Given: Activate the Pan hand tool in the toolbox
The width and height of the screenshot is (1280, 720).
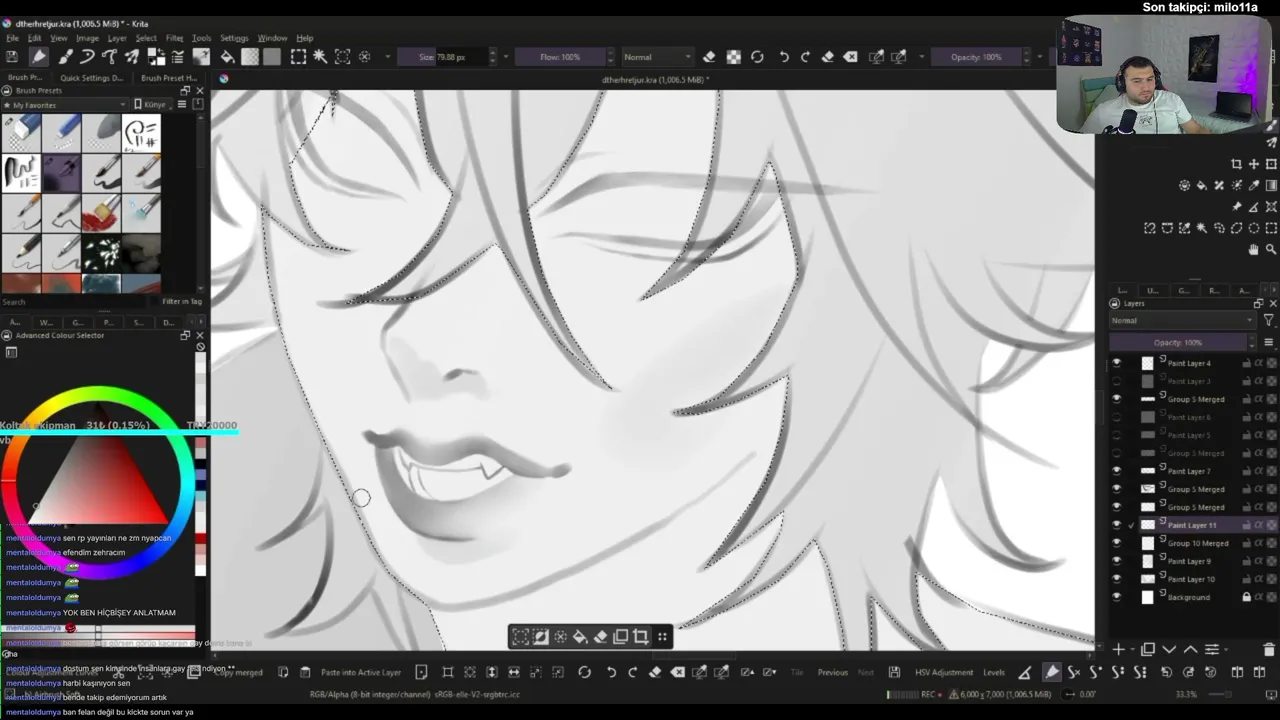Looking at the screenshot, I should tap(1254, 250).
